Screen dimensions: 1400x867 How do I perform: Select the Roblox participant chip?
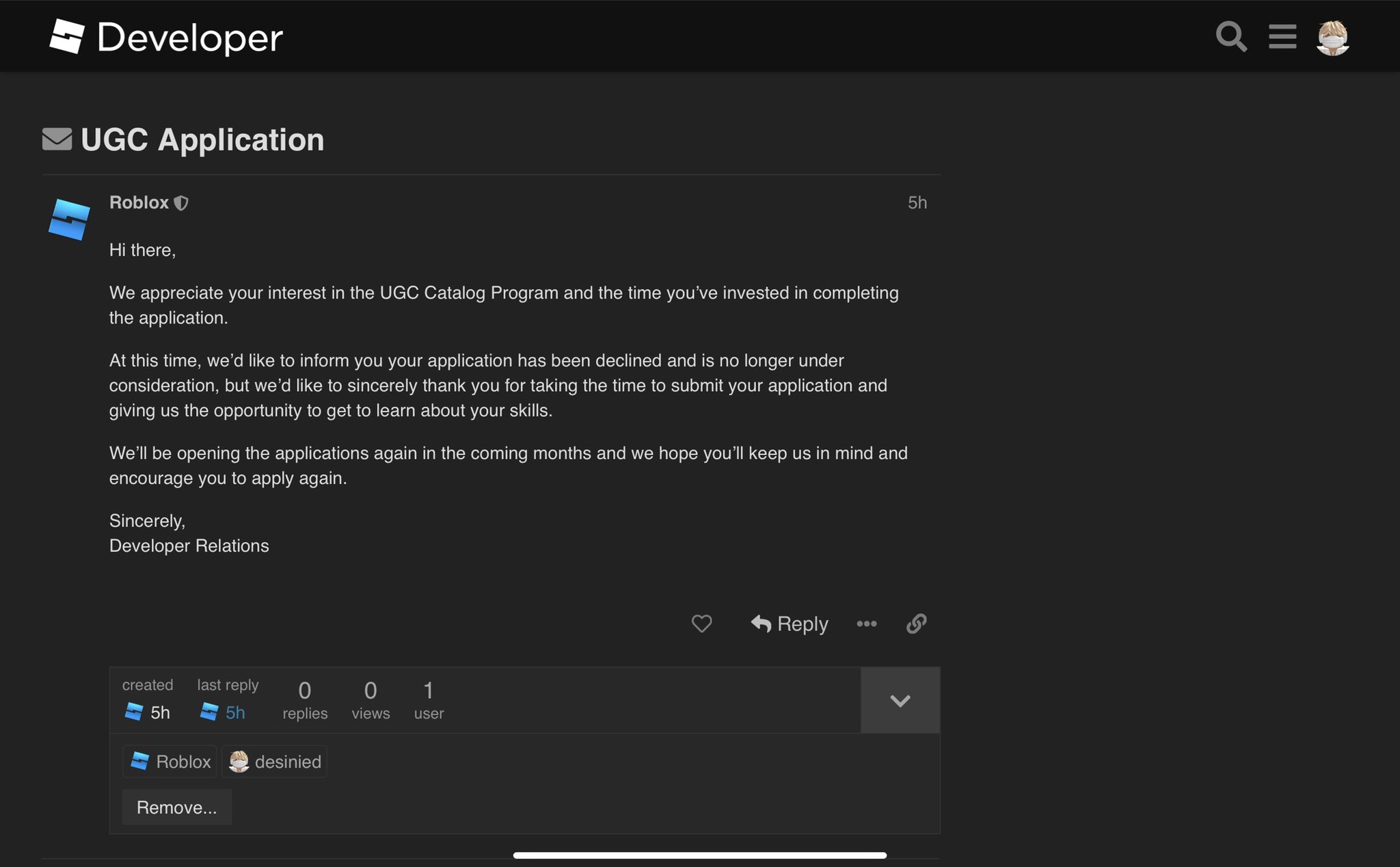click(x=170, y=762)
